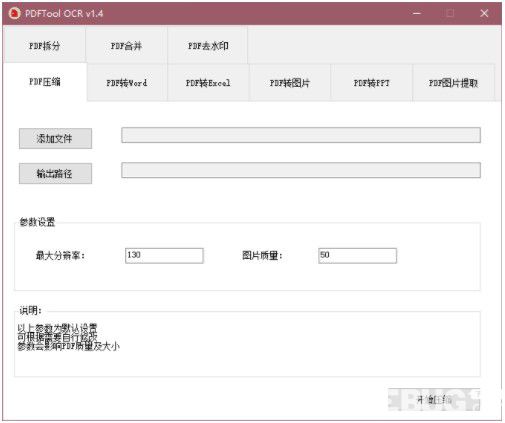Start compression with the bottom-right button
The image size is (505, 423).
(434, 399)
